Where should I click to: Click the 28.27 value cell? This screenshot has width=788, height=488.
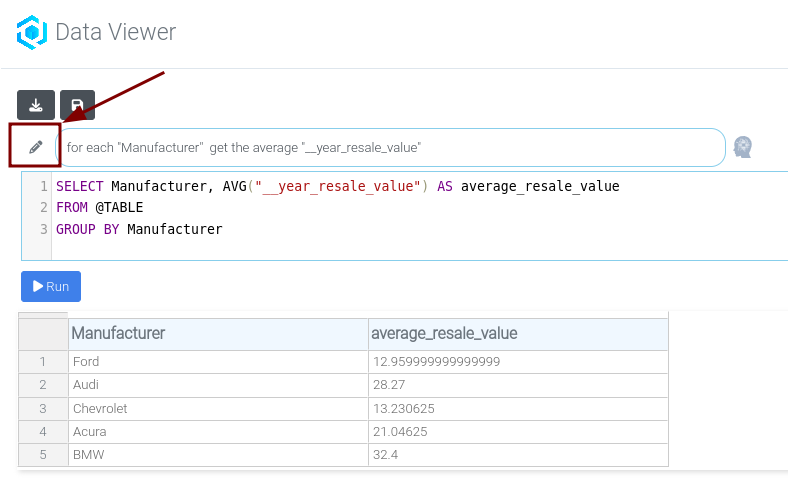tap(517, 385)
